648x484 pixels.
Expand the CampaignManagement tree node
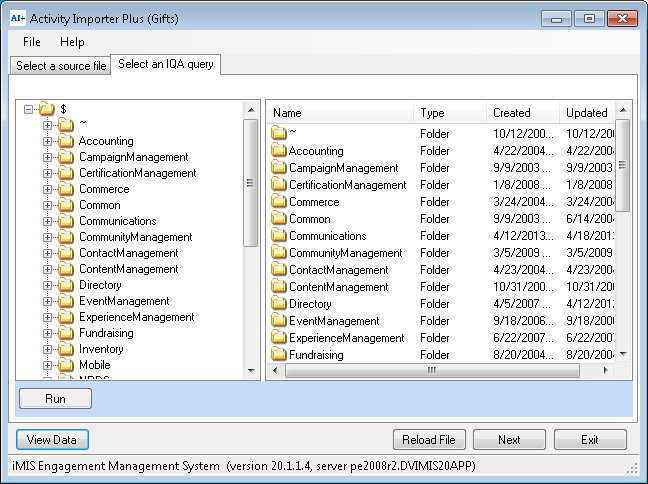pos(47,157)
